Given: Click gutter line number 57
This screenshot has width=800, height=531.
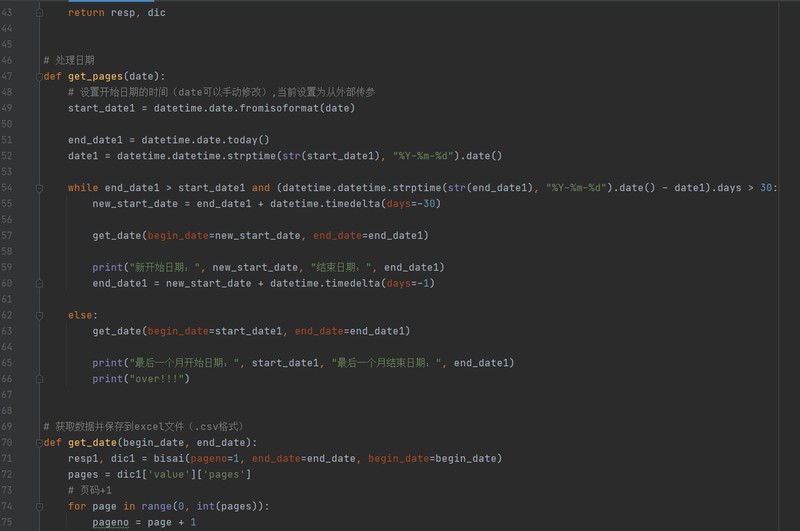Looking at the screenshot, I should click(x=7, y=236).
